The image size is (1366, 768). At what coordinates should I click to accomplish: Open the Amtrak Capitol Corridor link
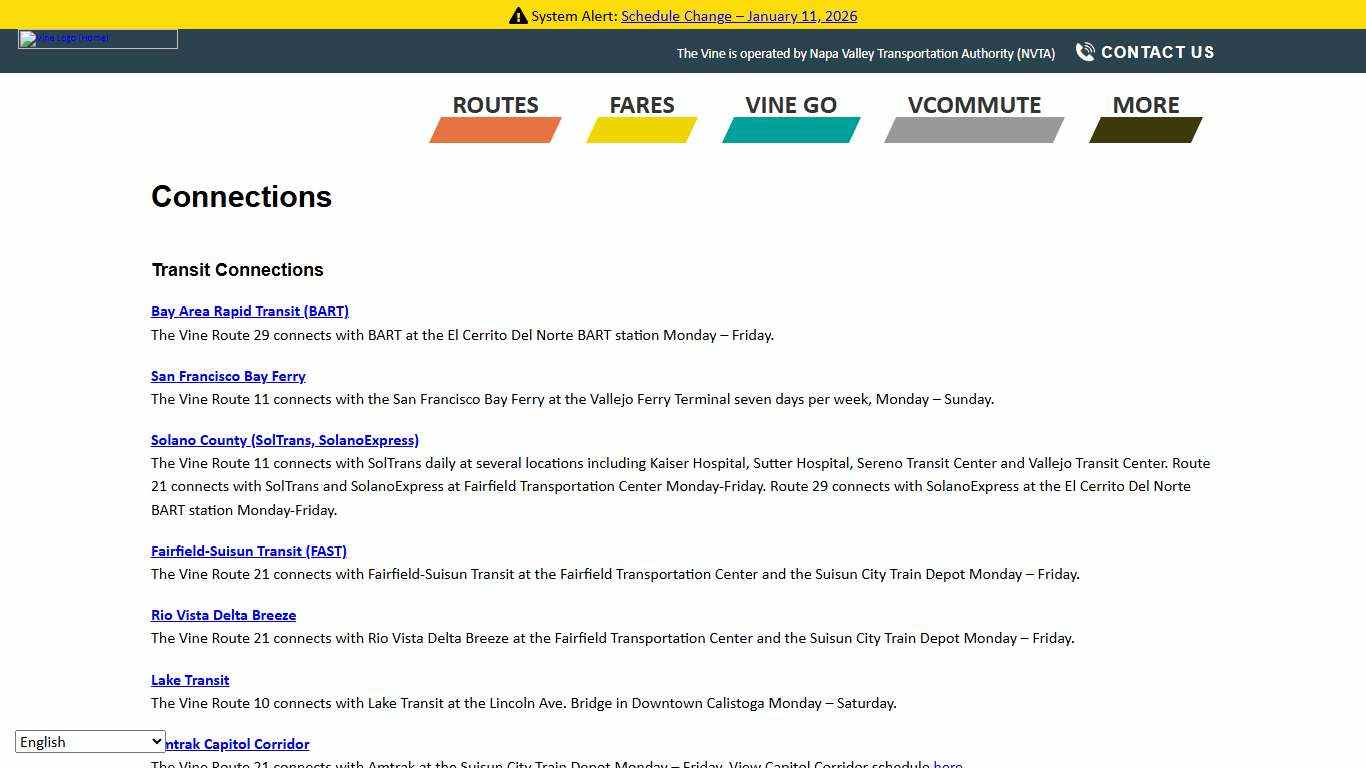pyautogui.click(x=238, y=744)
